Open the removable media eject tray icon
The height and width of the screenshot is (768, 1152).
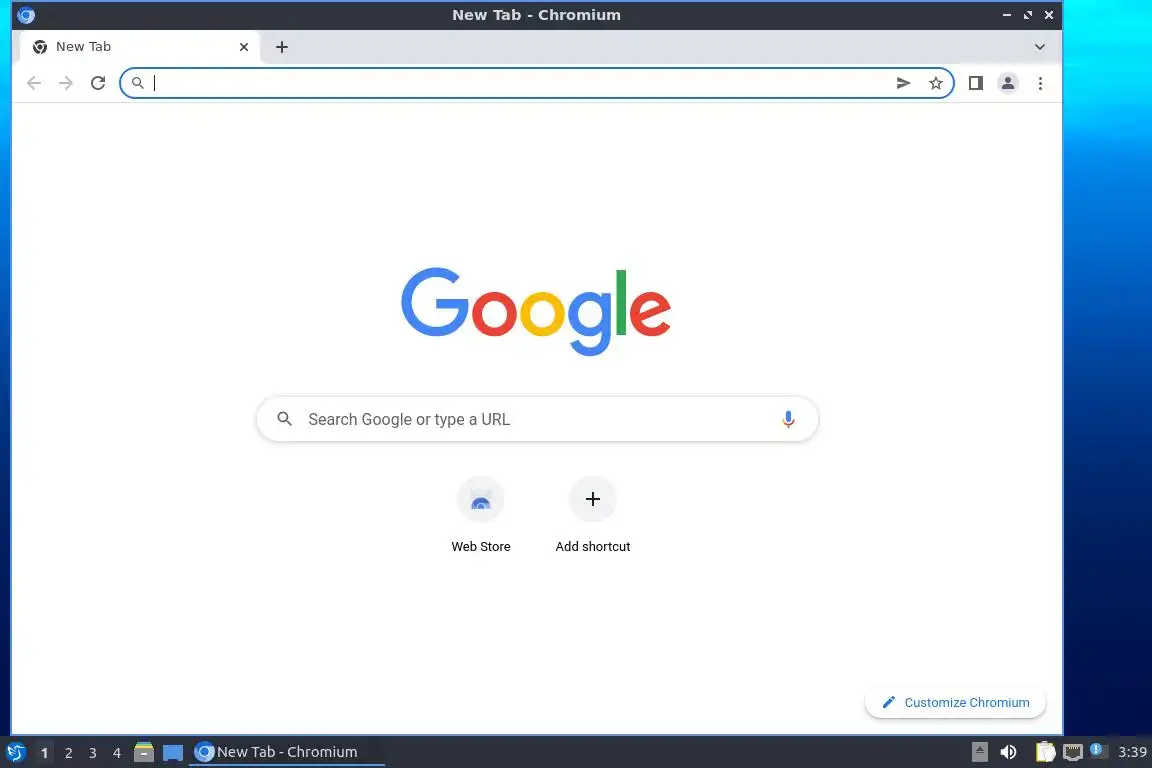979,752
